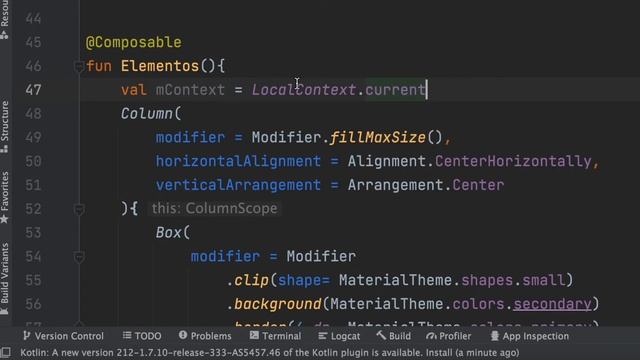Image resolution: width=640 pixels, height=360 pixels.
Task: Click shapes.small's small word on line 55
Action: (x=544, y=280)
